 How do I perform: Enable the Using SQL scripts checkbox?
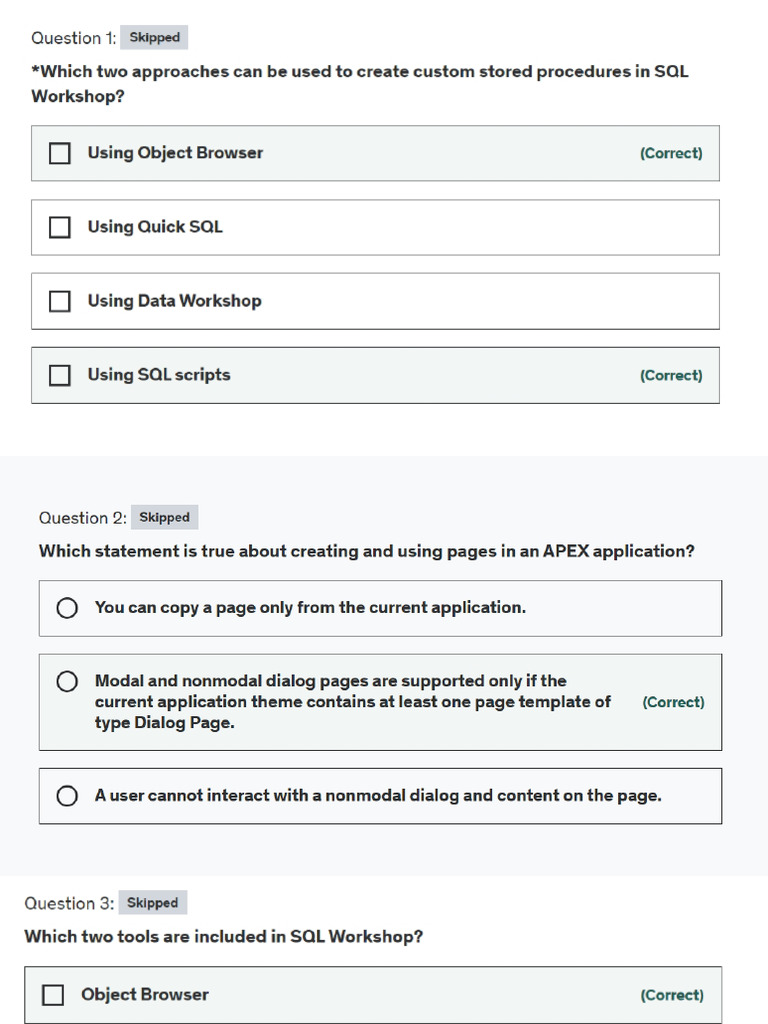60,375
